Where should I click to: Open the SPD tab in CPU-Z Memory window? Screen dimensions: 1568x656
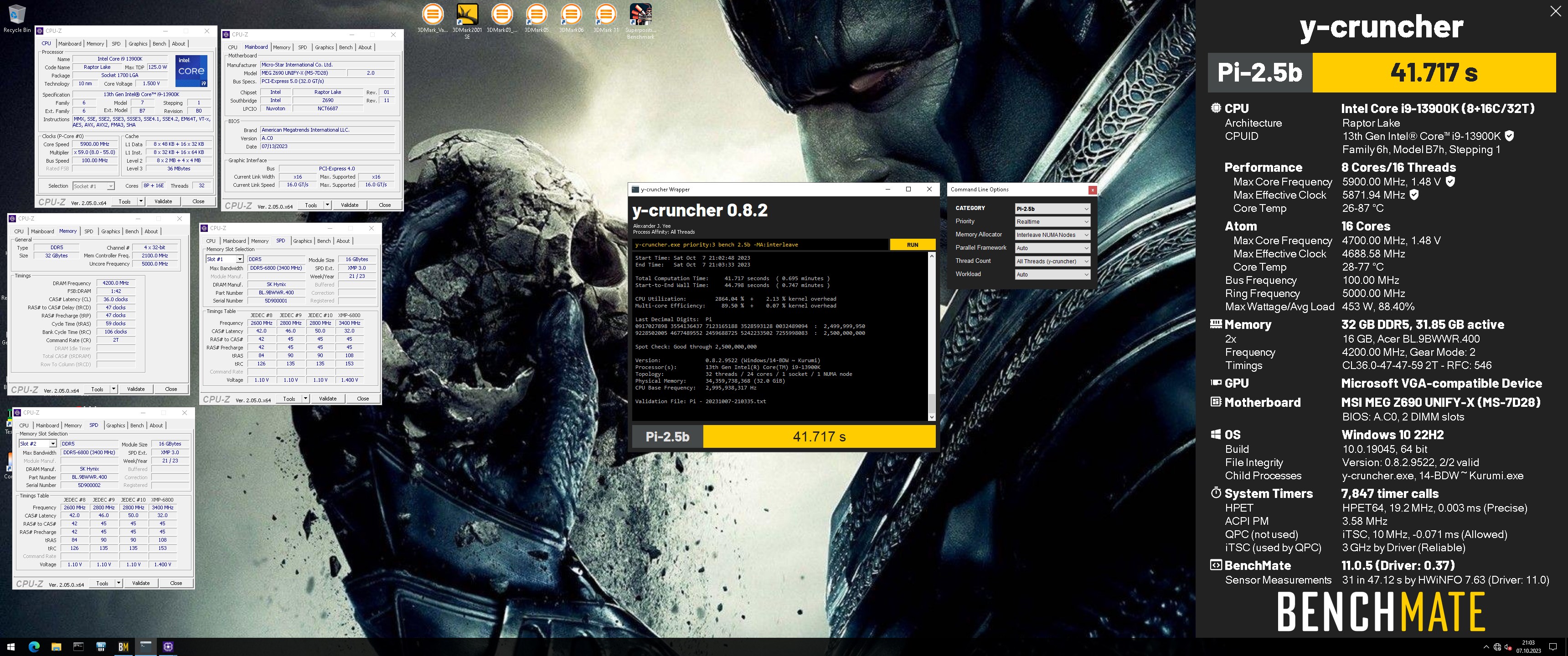tap(89, 232)
